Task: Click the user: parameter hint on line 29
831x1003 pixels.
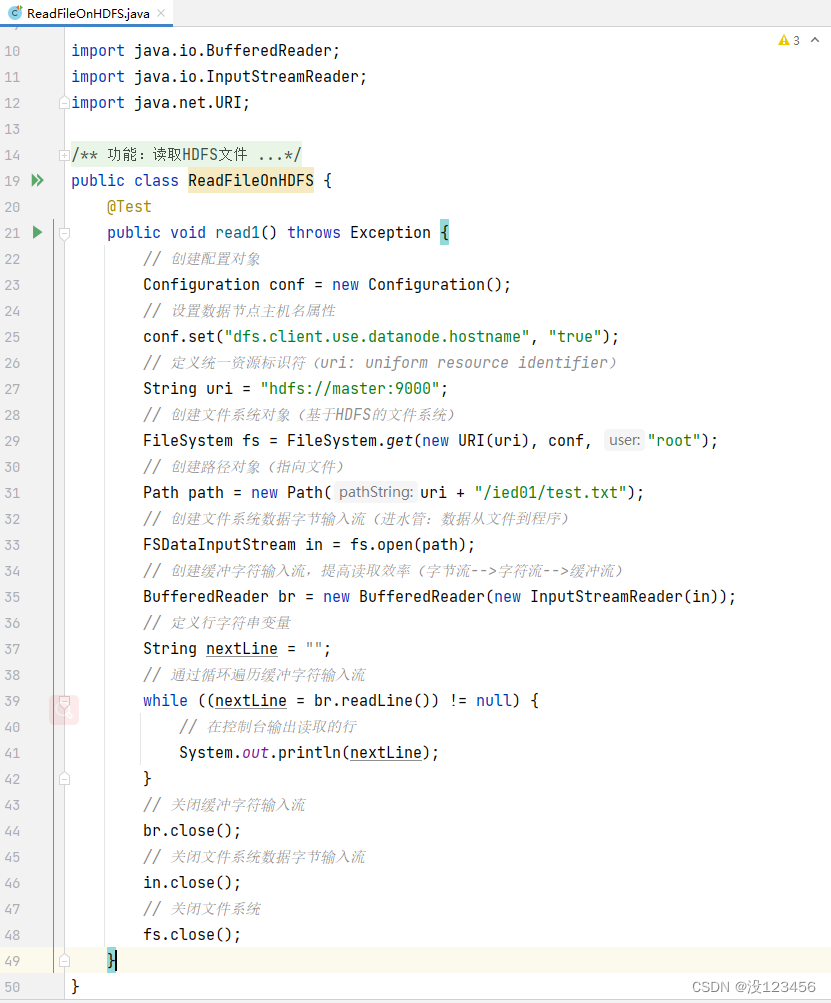Action: click(624, 440)
